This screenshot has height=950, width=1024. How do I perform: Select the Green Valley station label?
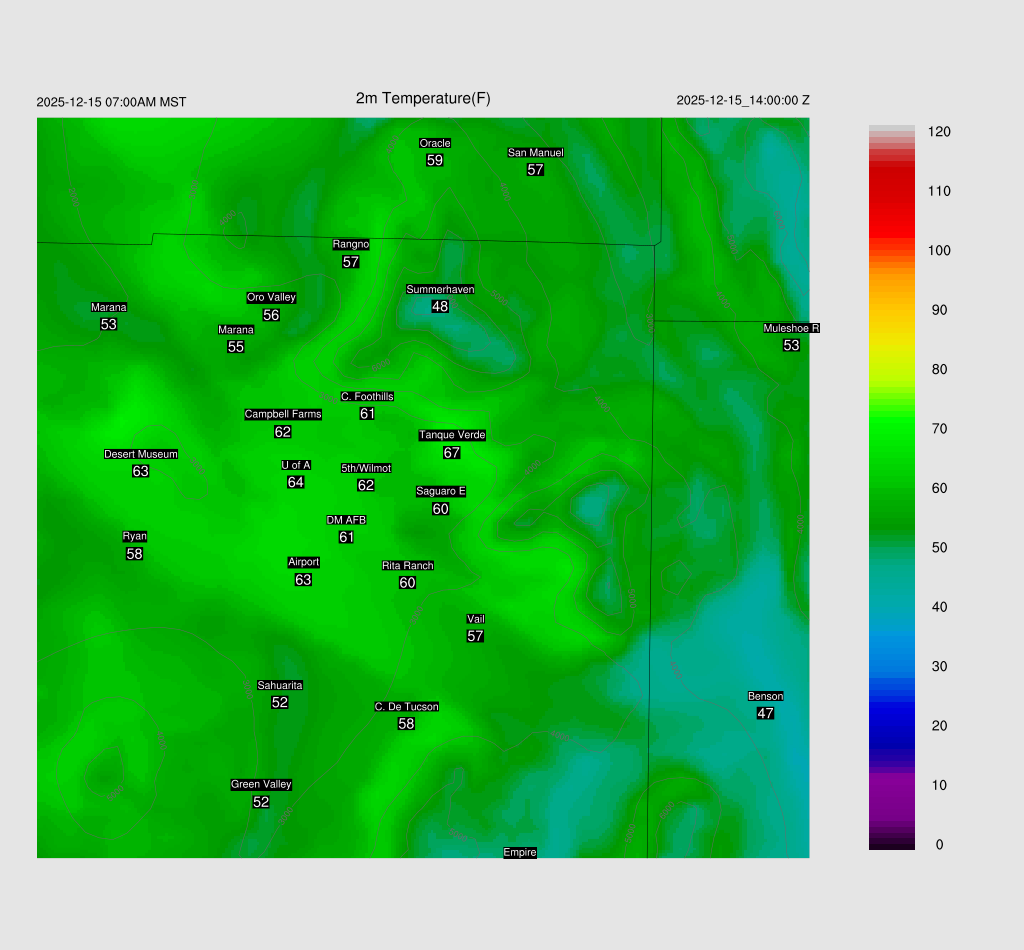[x=261, y=784]
